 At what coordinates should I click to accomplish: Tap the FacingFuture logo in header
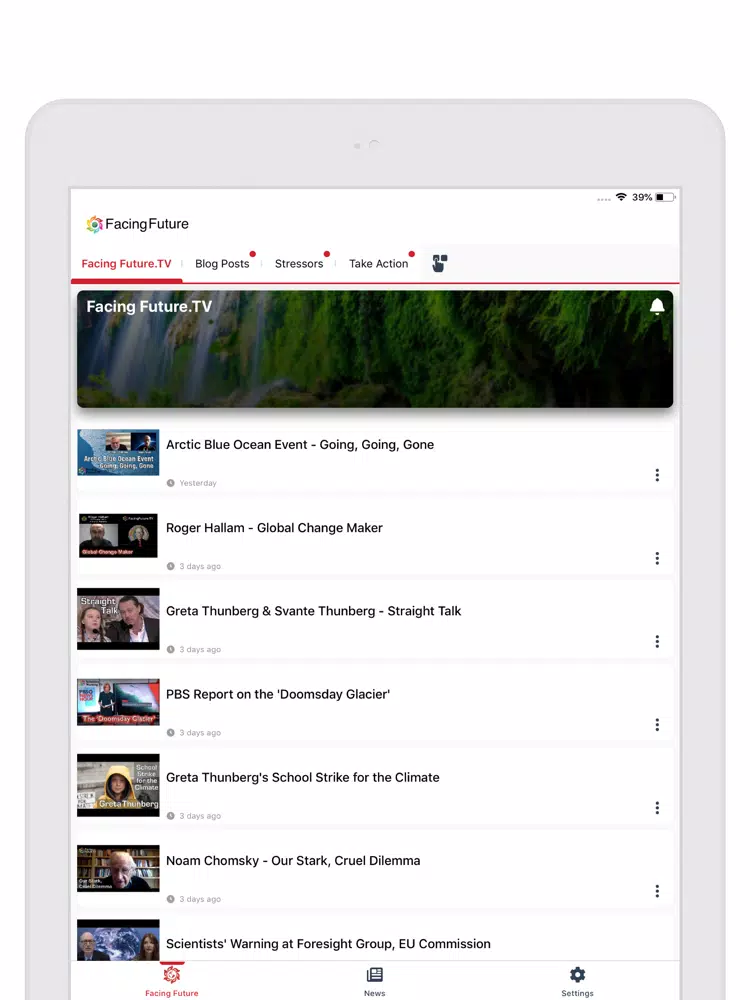click(x=138, y=224)
